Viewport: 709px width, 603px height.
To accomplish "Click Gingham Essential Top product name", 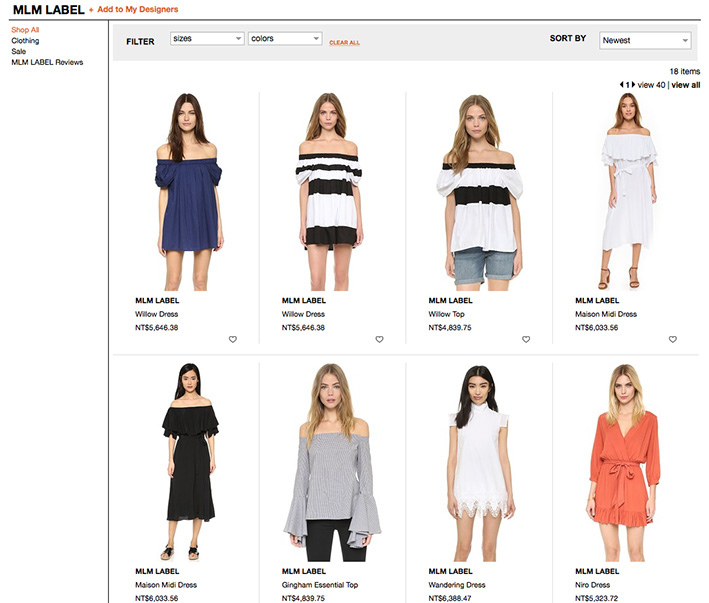I will (x=320, y=585).
